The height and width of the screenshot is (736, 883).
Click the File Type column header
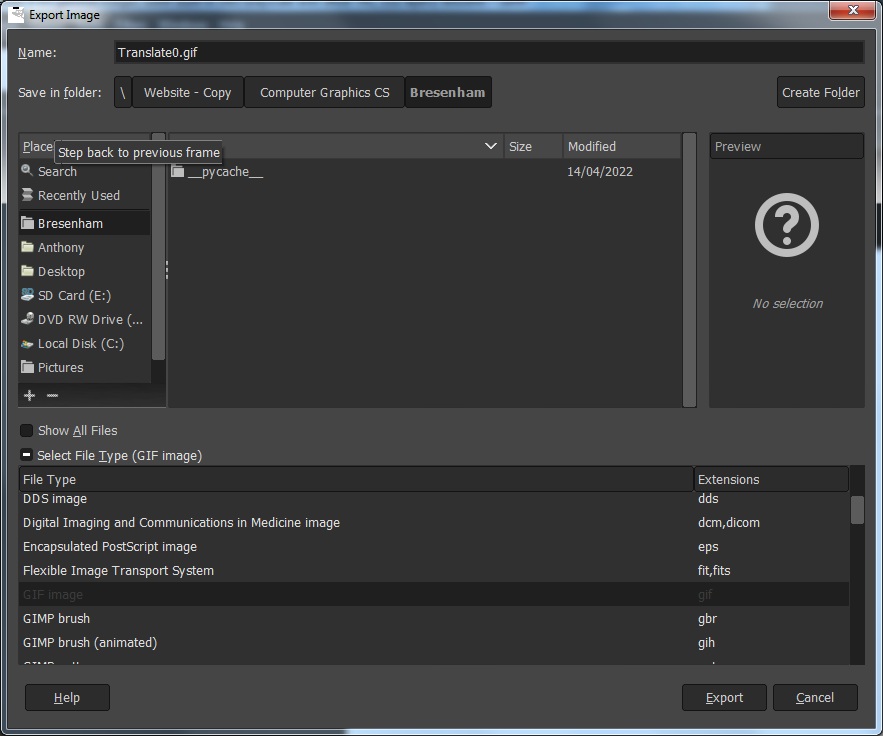356,479
